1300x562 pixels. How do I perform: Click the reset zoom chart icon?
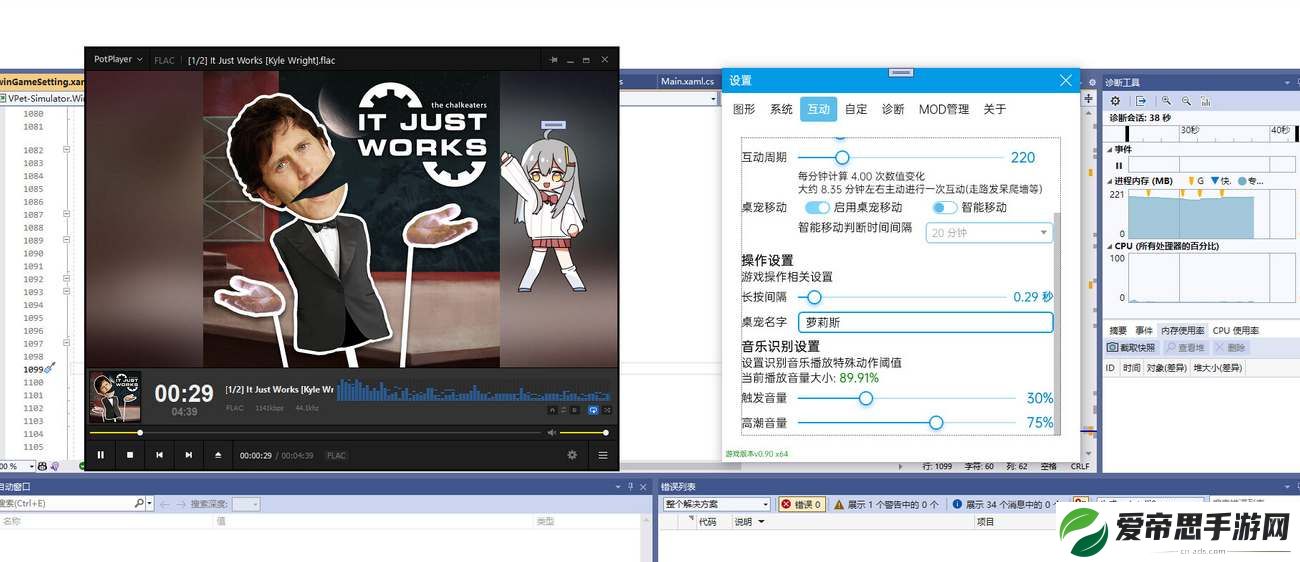pyautogui.click(x=1206, y=101)
